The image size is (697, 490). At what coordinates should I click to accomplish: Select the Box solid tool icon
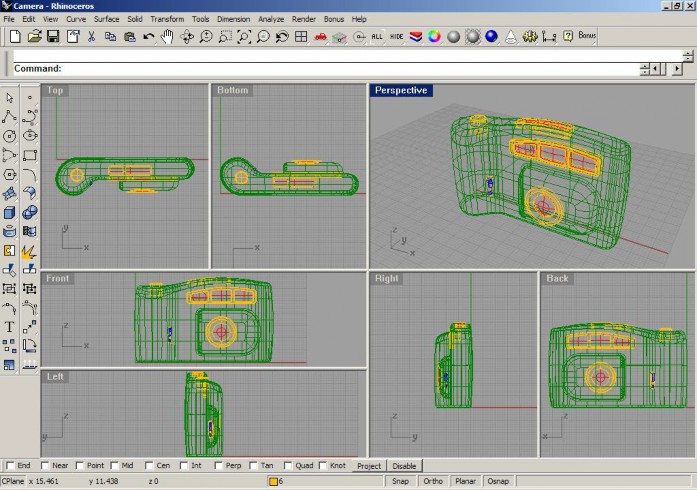click(9, 213)
